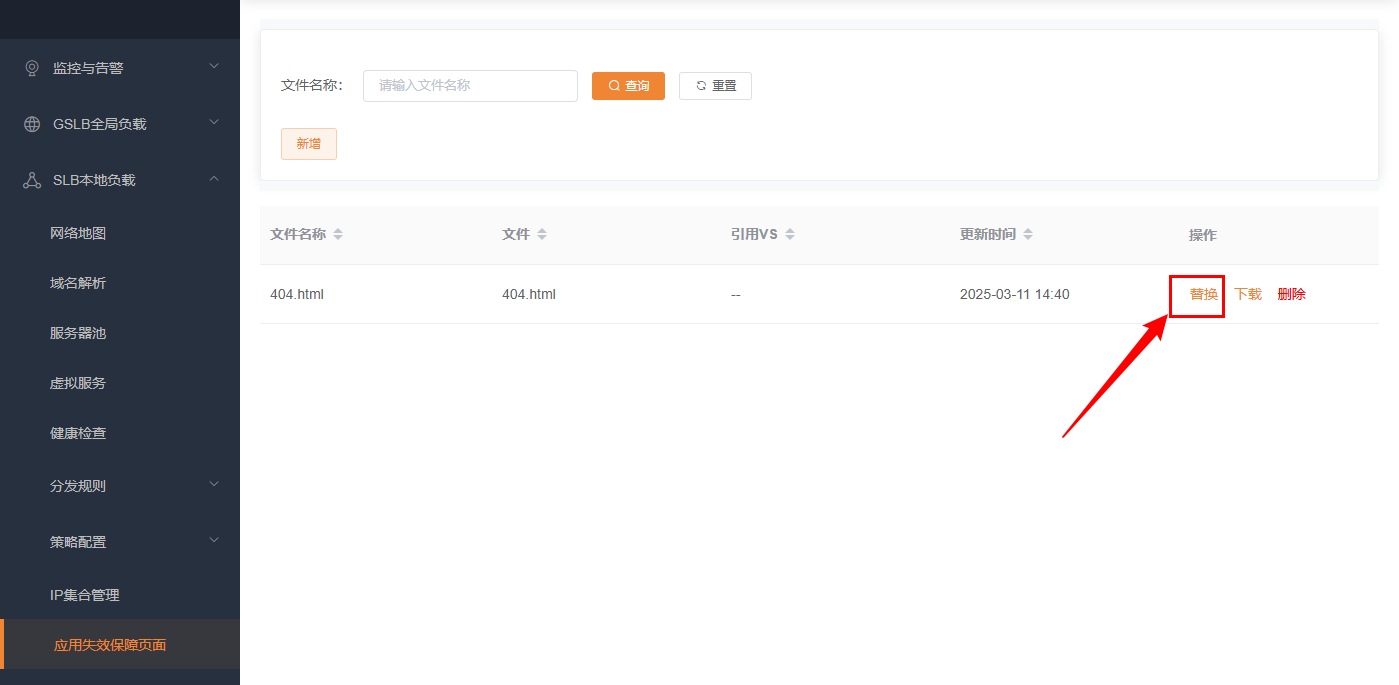
Task: Click the 新增 button
Action: click(308, 143)
